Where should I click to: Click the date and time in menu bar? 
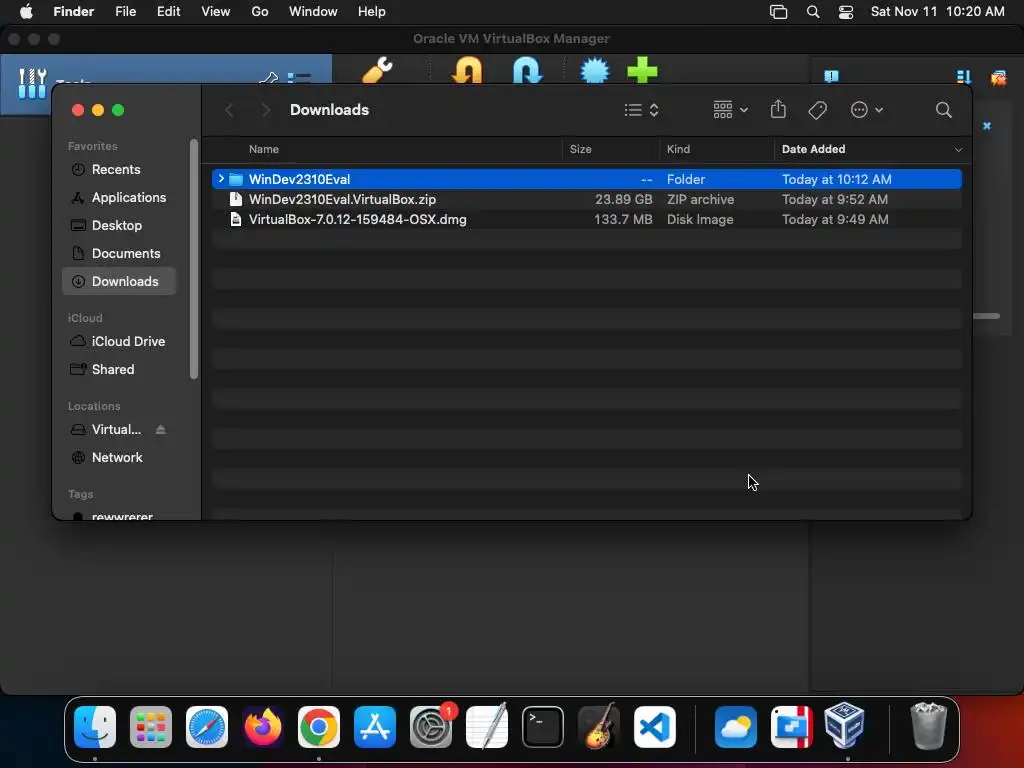[937, 12]
